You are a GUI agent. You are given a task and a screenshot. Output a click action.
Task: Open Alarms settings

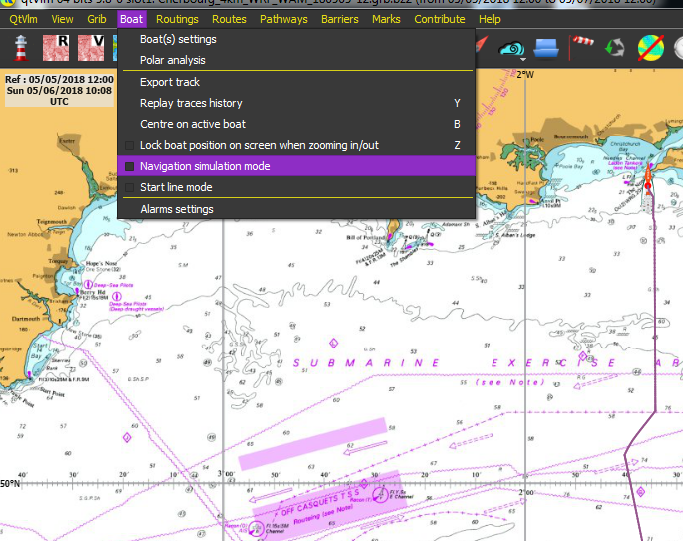(176, 209)
